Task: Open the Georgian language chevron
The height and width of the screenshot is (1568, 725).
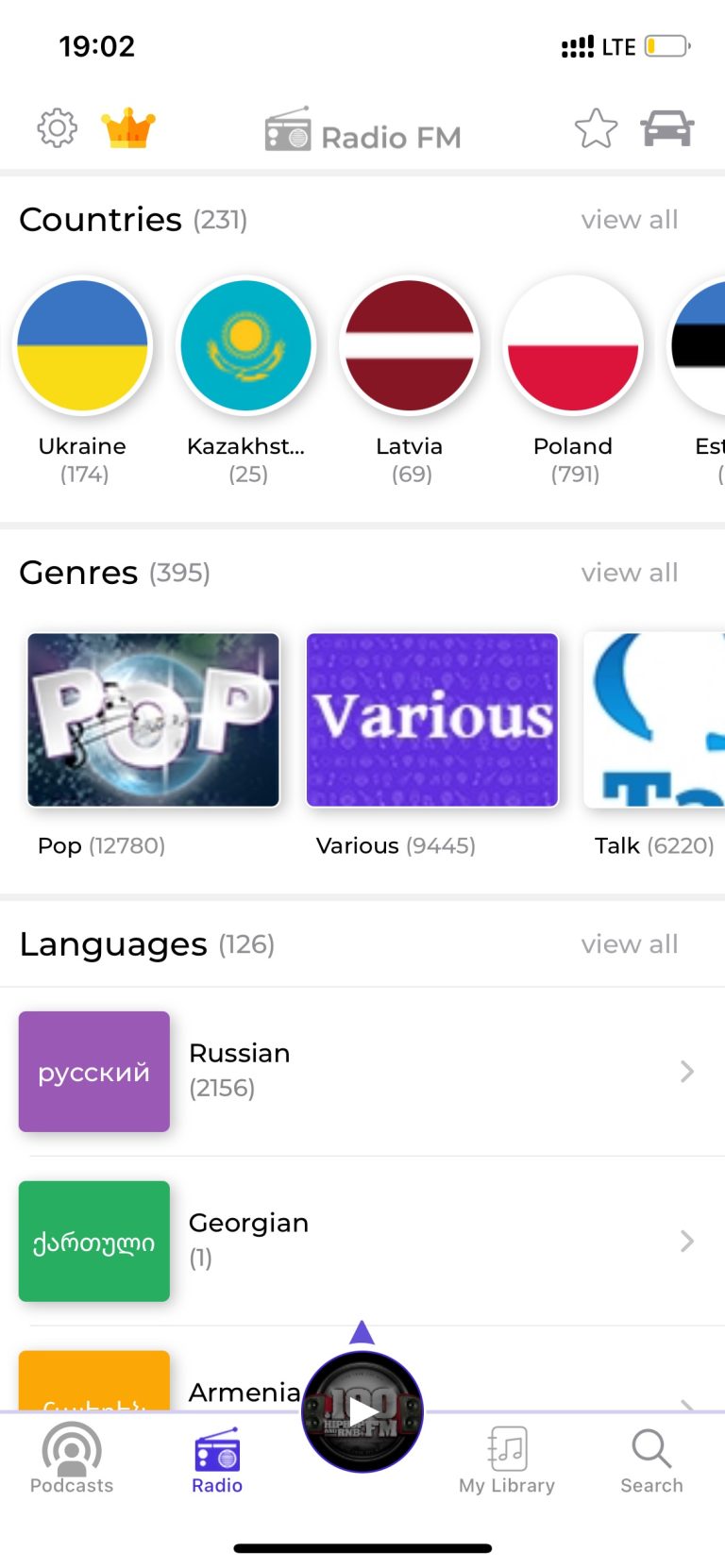Action: (687, 1242)
